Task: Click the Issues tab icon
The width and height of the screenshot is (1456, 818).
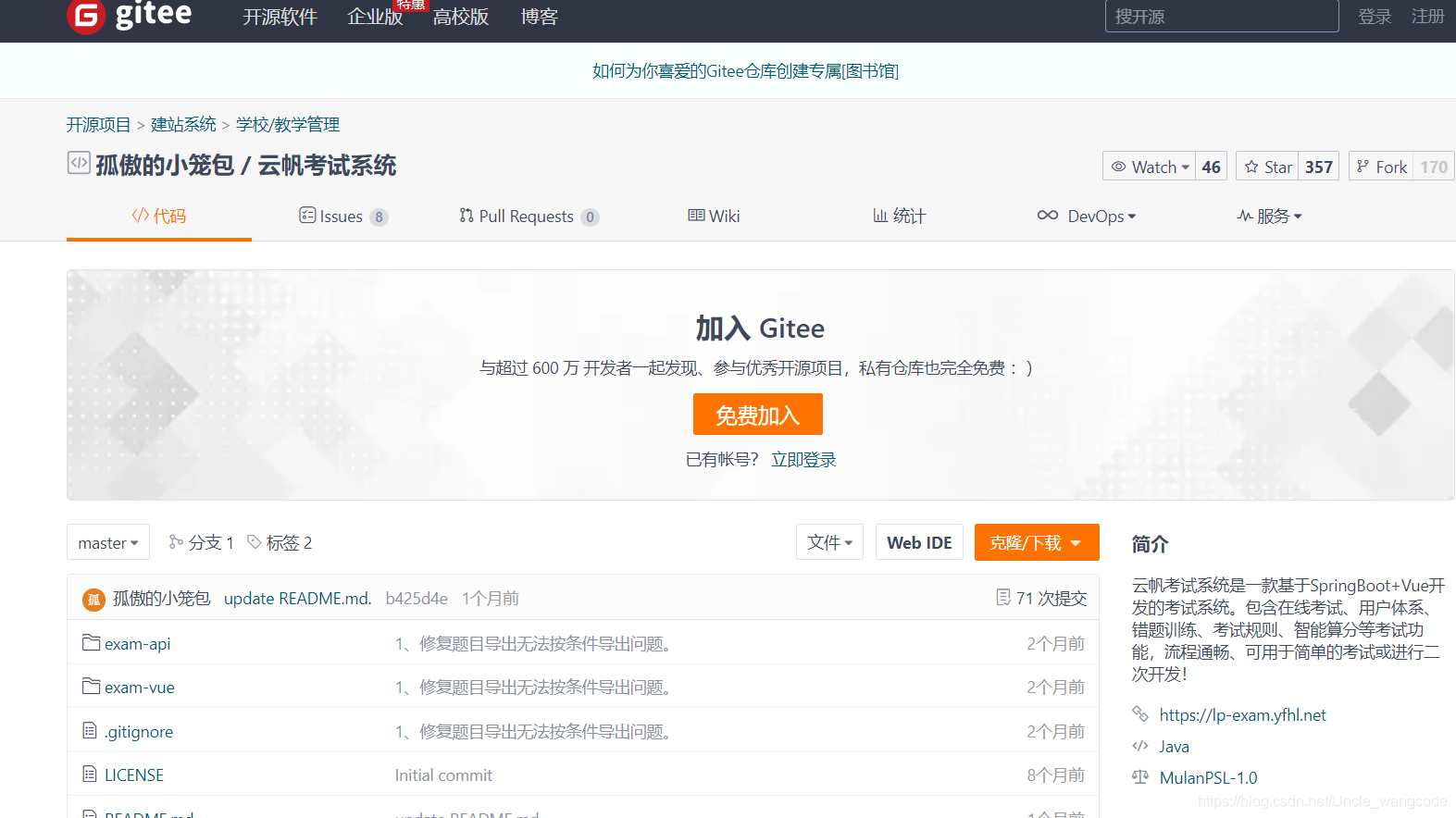Action: [x=307, y=216]
